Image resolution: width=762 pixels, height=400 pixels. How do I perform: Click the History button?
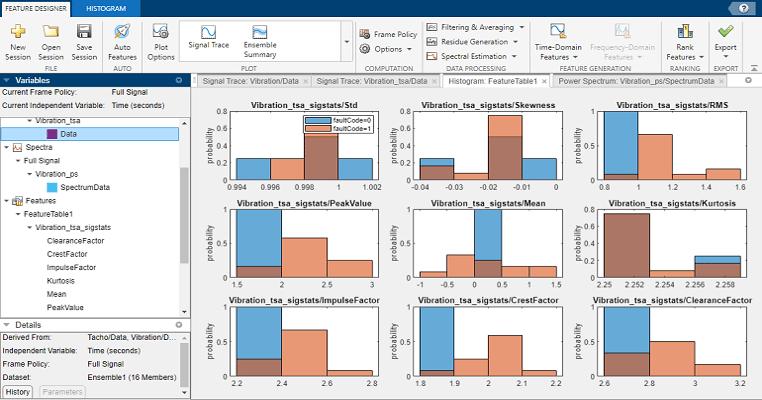click(x=17, y=392)
